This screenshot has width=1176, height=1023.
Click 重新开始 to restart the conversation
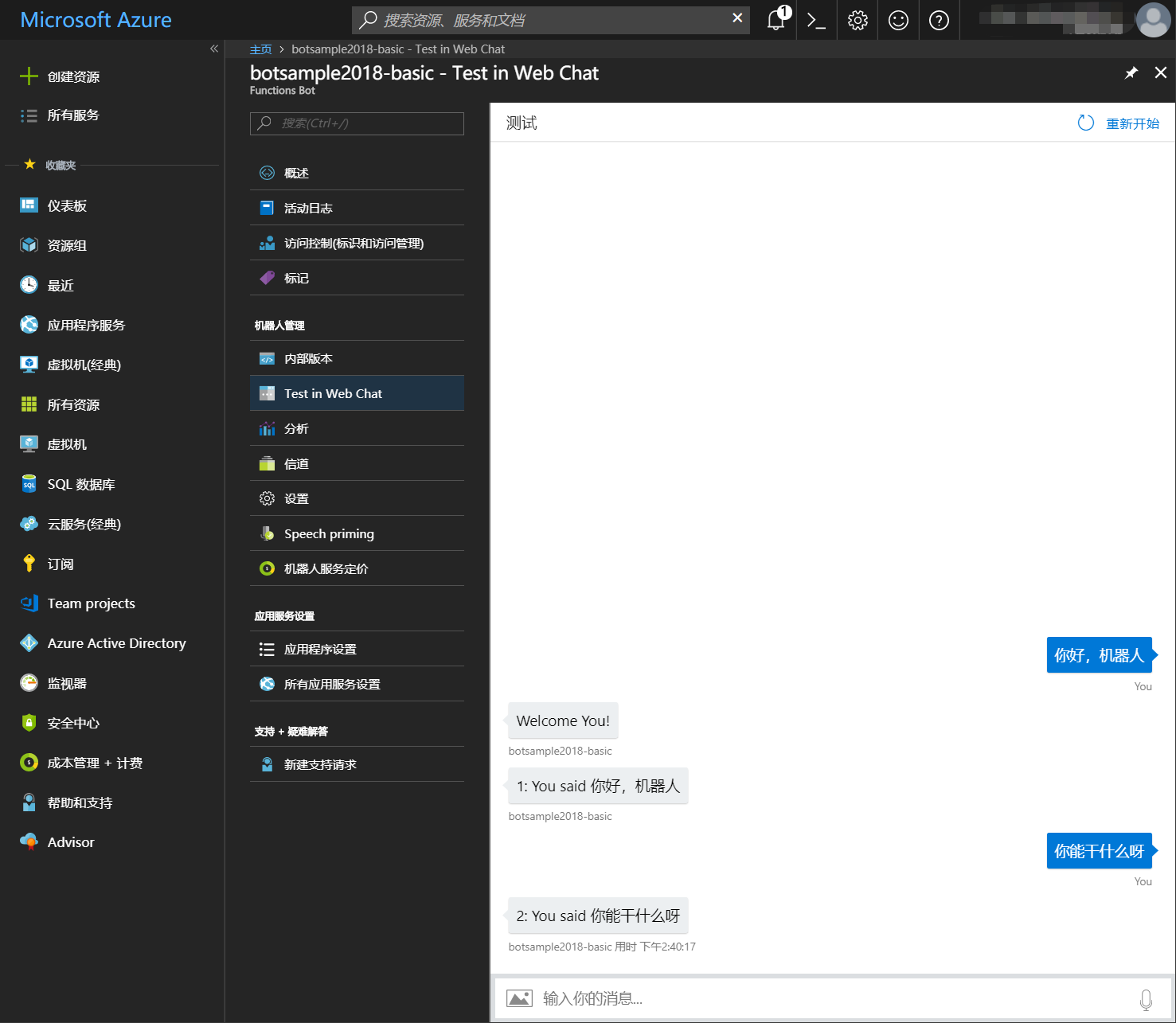(1132, 123)
